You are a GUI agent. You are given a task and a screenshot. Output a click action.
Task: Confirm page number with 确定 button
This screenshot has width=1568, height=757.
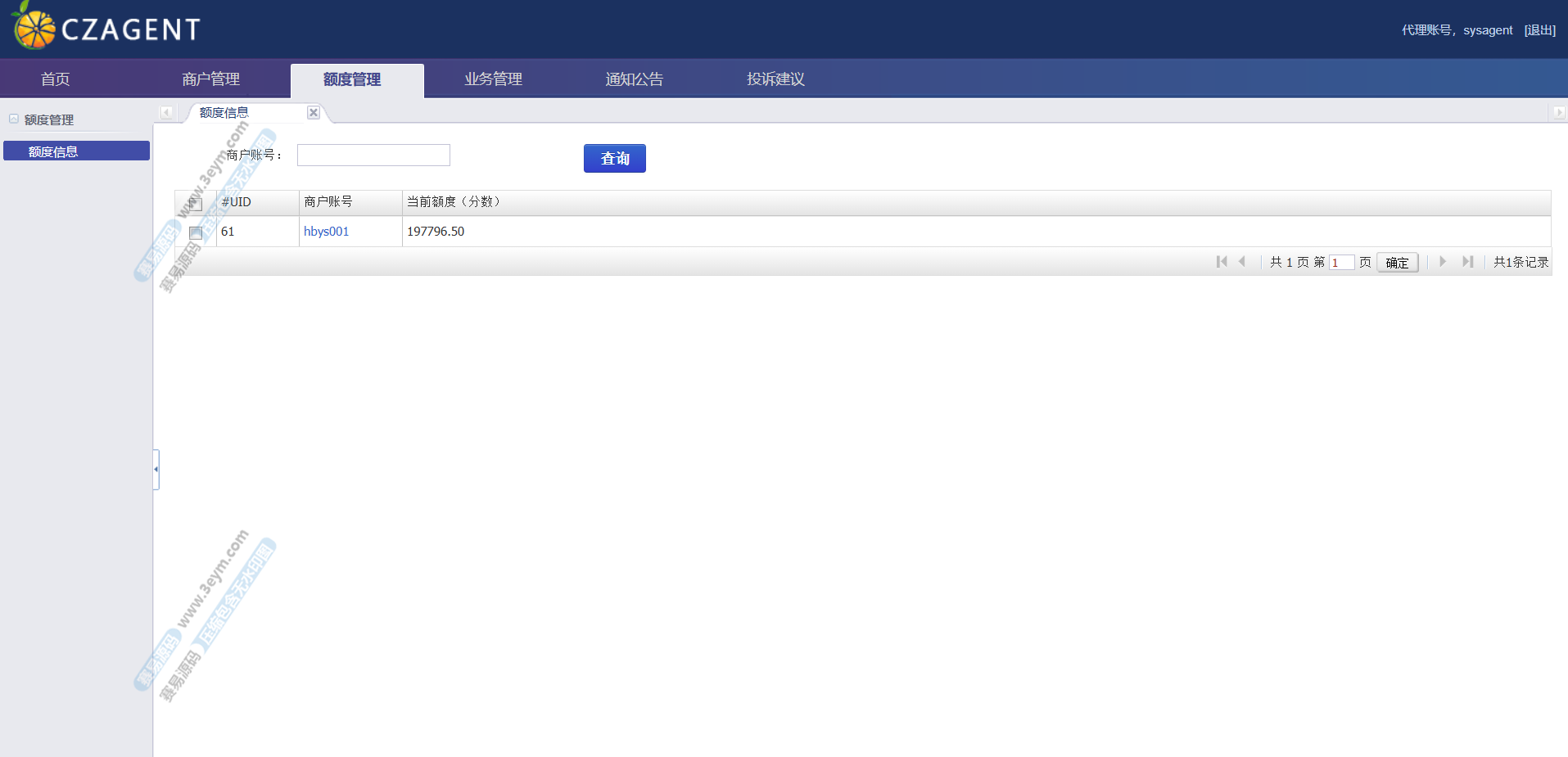[x=1397, y=263]
